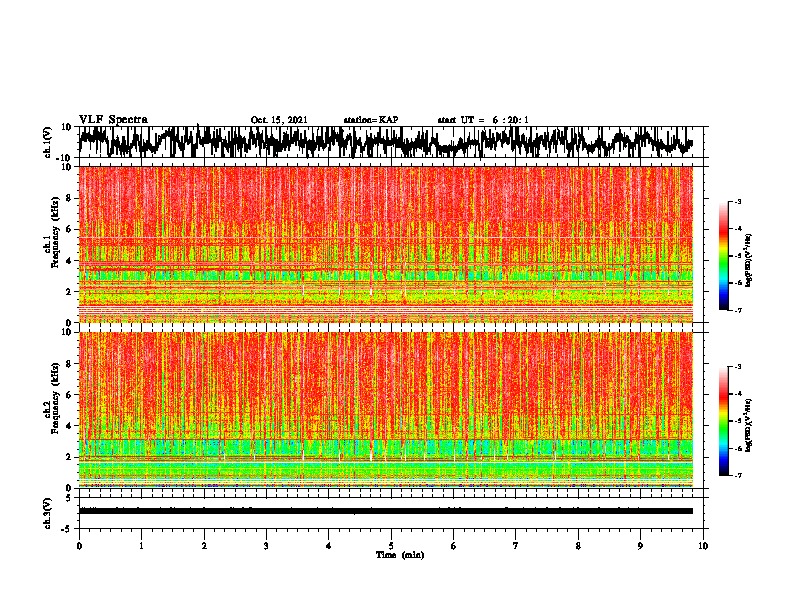The width and height of the screenshot is (792, 612).
Task: Click the ch.2 color bar unit label
Action: (x=749, y=425)
